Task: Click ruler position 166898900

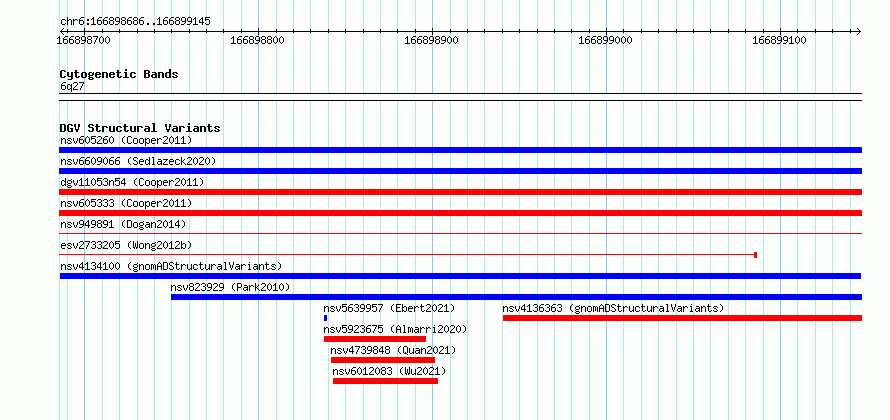Action: click(431, 40)
